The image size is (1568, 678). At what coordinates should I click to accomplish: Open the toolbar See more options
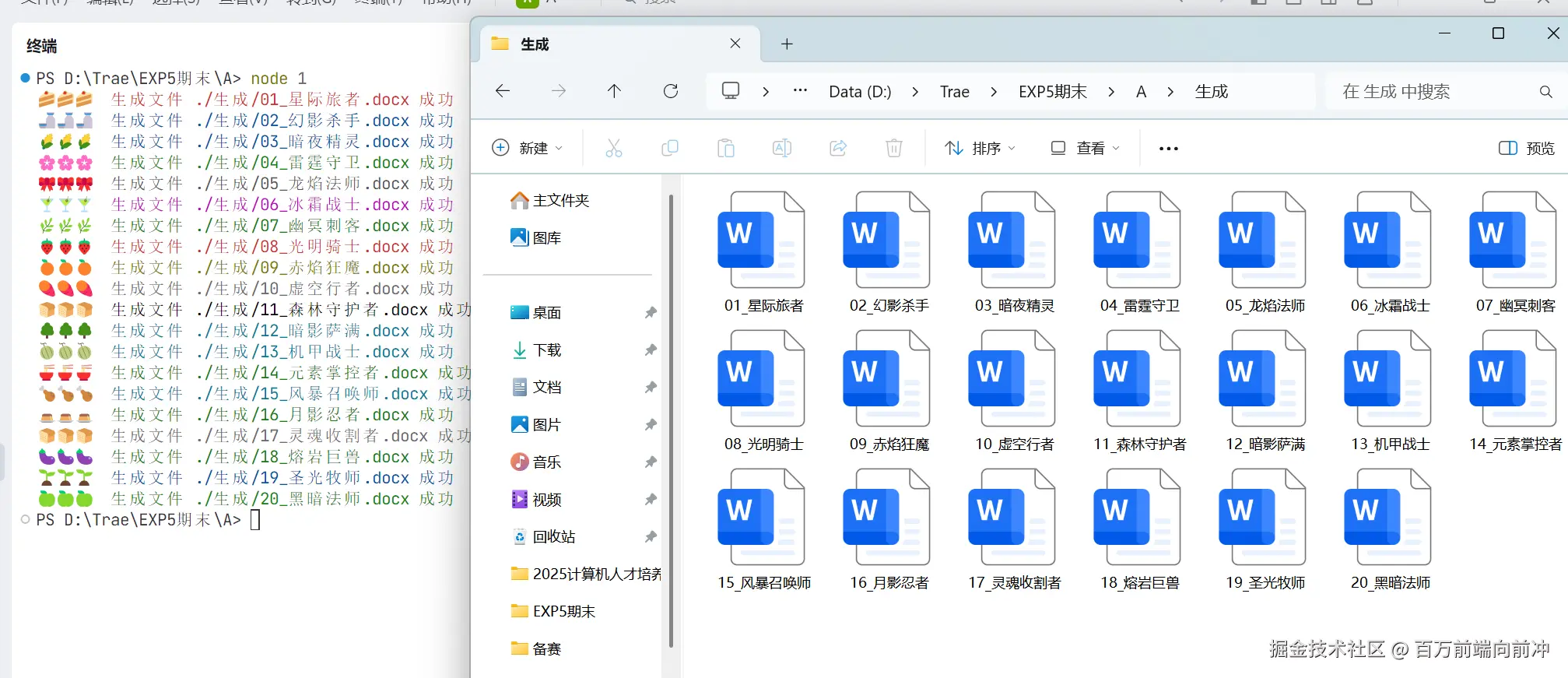click(1168, 148)
